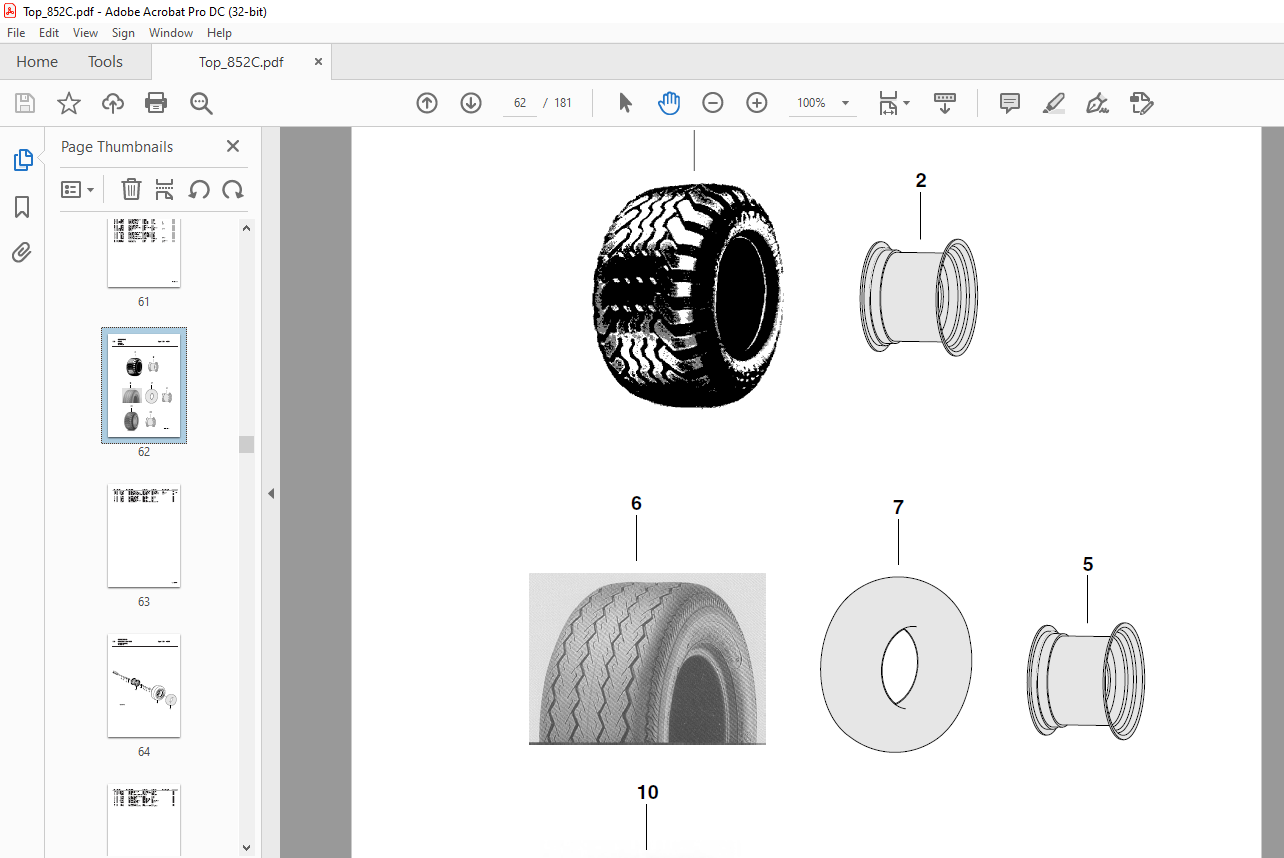Open the File menu
Viewport: 1284px width, 858px height.
pyautogui.click(x=16, y=33)
